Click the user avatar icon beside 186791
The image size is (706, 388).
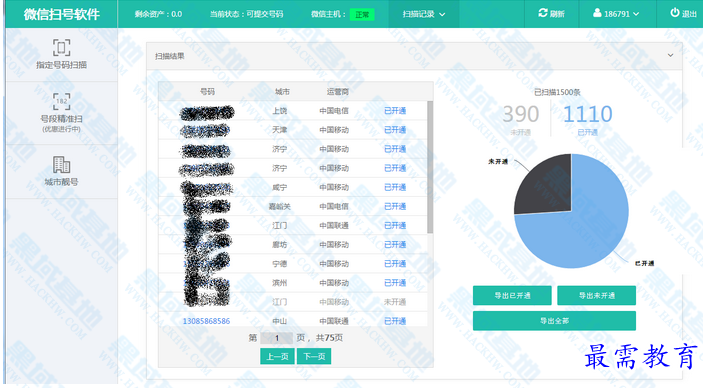597,13
